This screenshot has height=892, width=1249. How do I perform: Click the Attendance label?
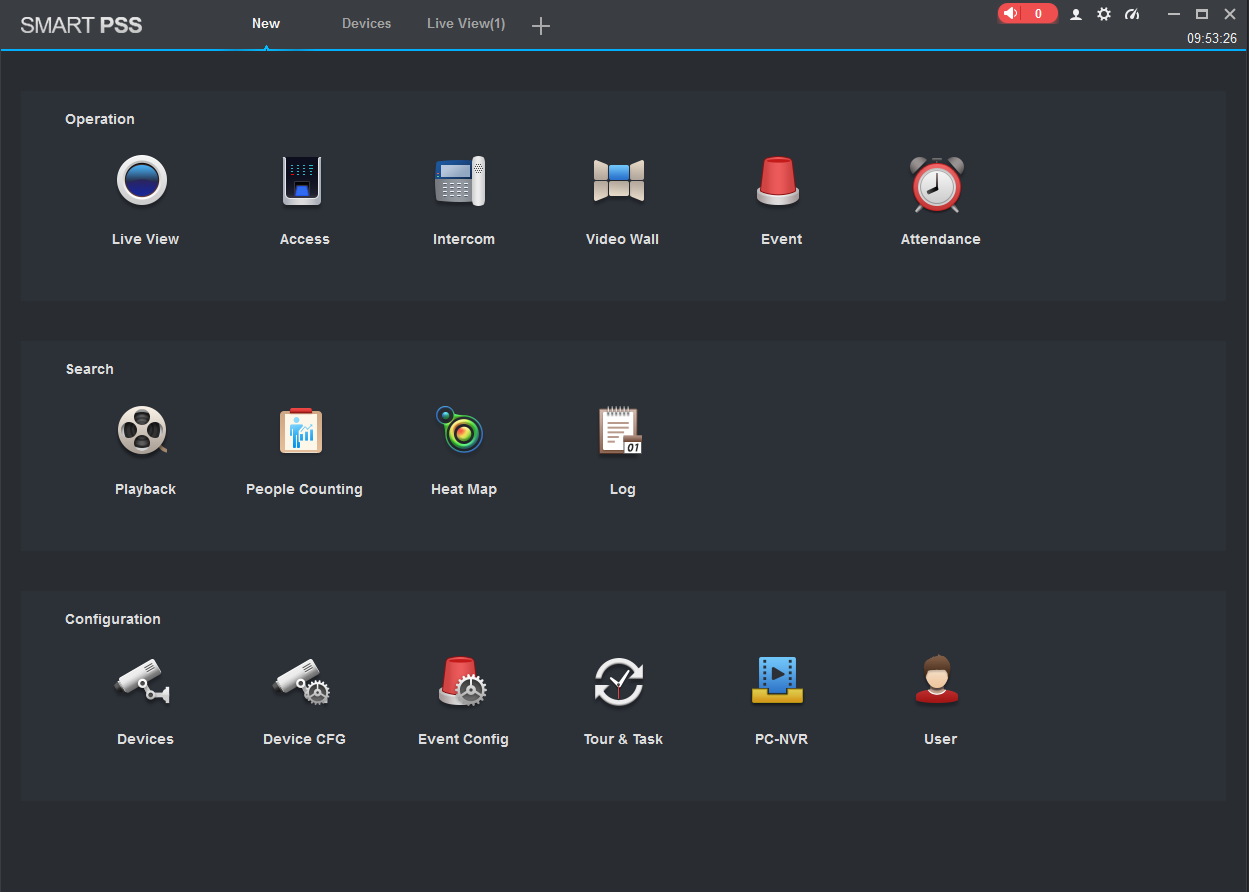[x=940, y=239]
